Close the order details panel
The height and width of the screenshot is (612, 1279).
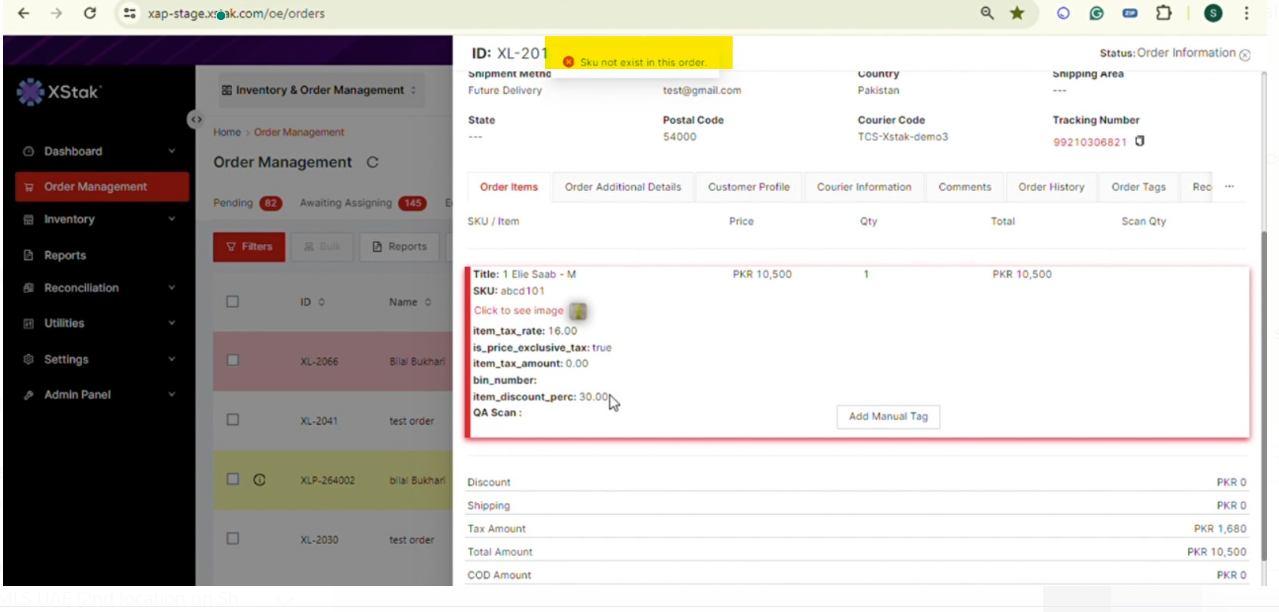pos(1245,55)
